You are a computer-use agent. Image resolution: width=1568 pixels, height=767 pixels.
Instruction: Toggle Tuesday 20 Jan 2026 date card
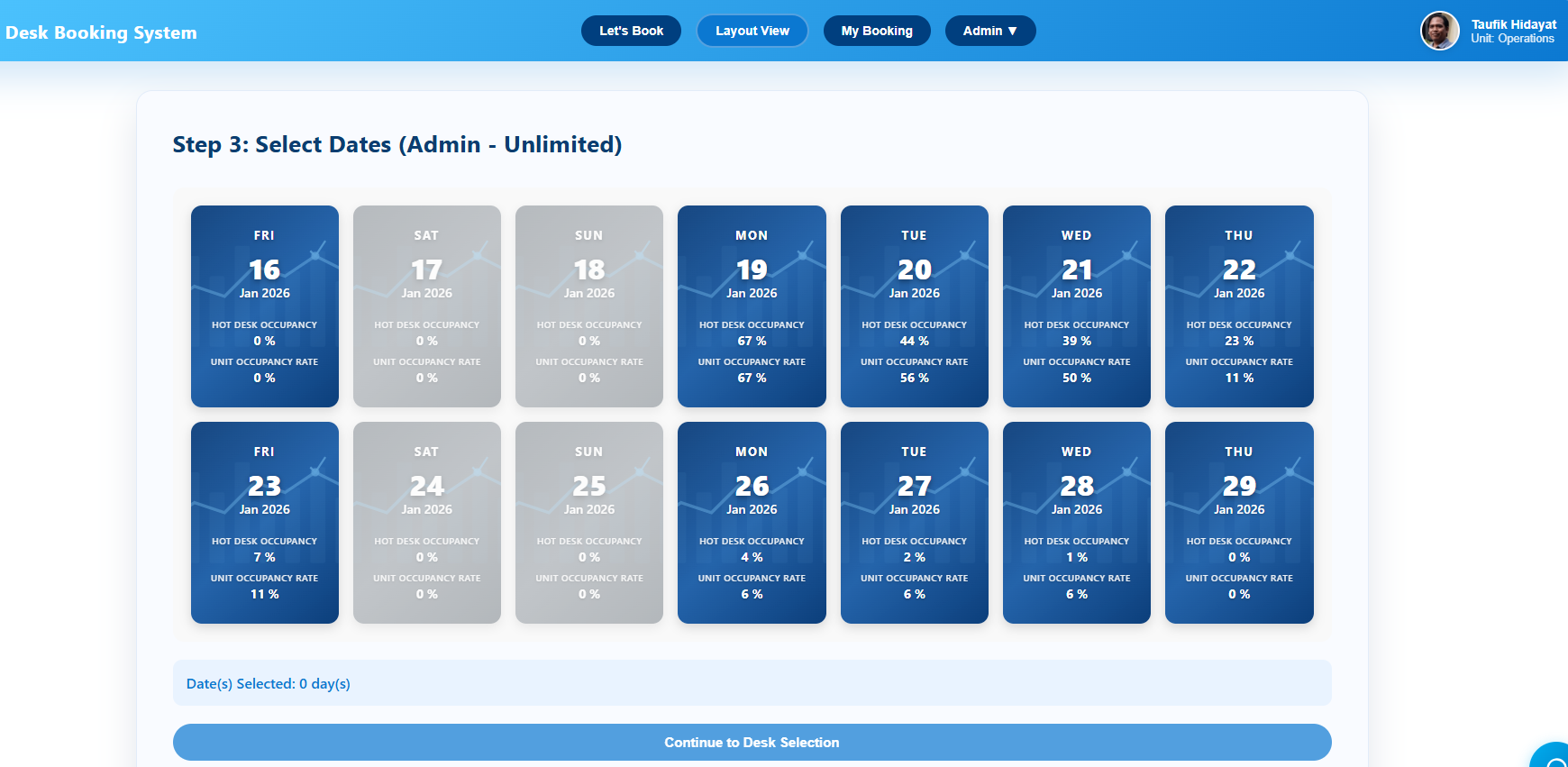tap(914, 306)
